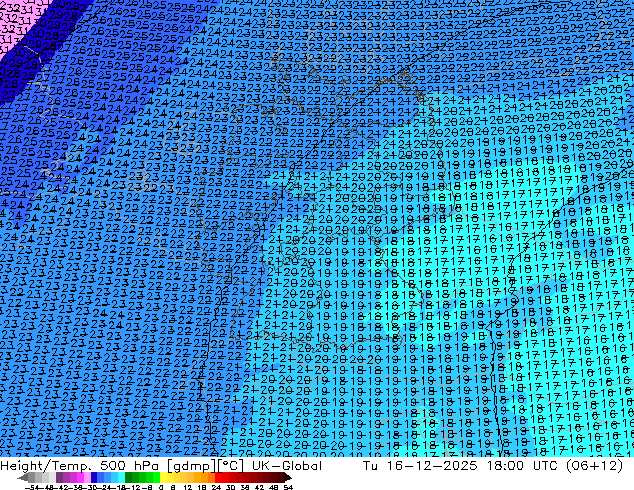This screenshot has height=490, width=634.
Task: Click the yellow legend color swatch
Action: (x=163, y=477)
